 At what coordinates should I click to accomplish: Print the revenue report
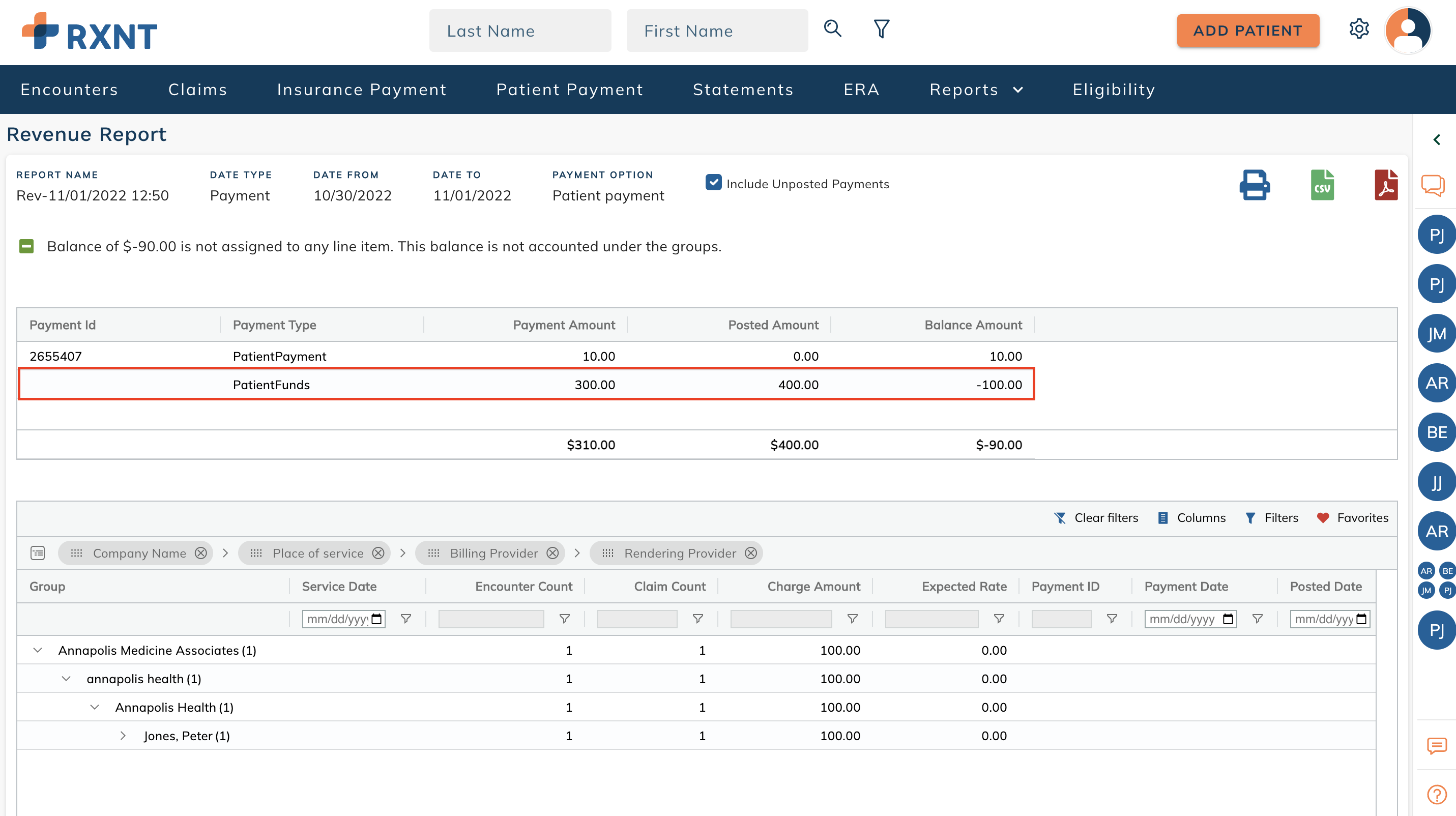pyautogui.click(x=1254, y=185)
